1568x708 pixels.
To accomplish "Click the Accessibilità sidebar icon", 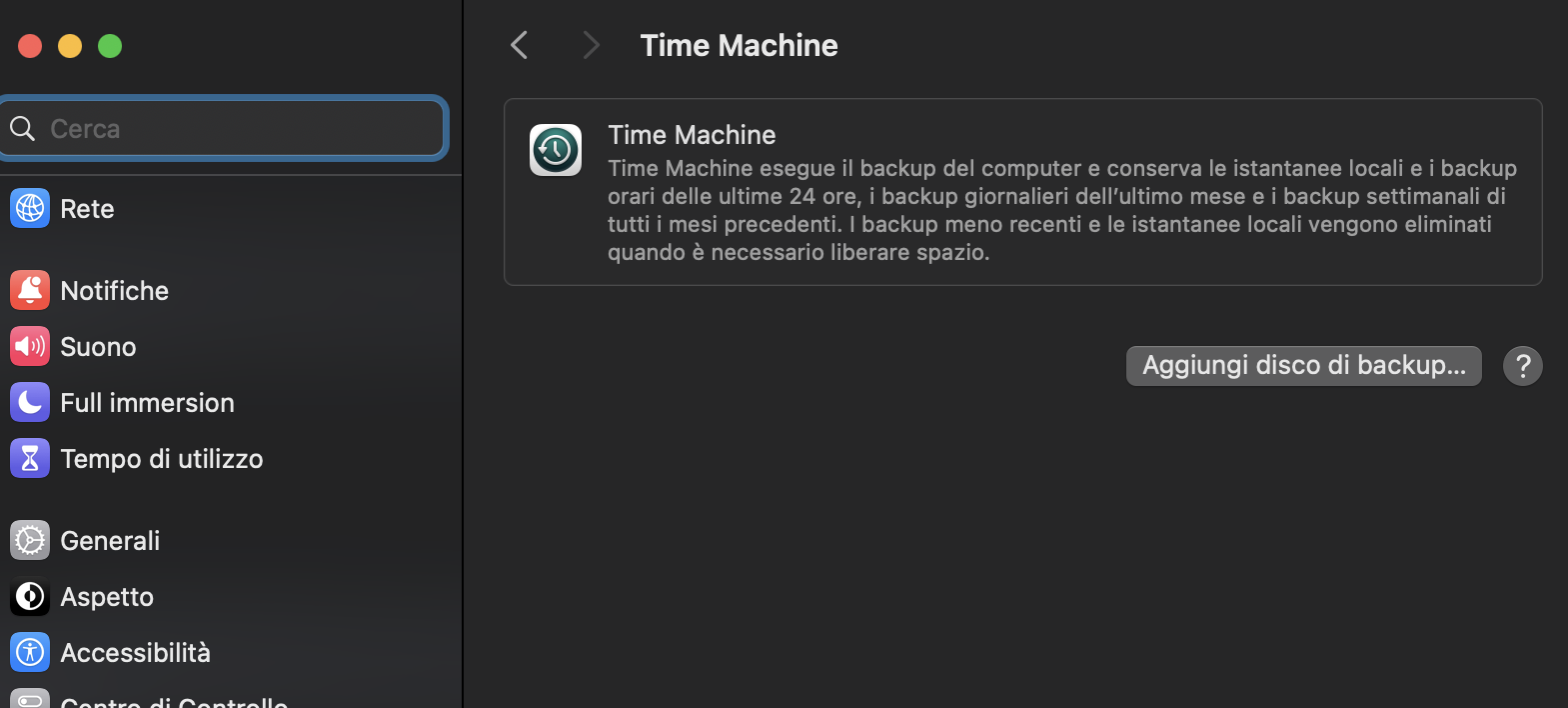I will [29, 652].
